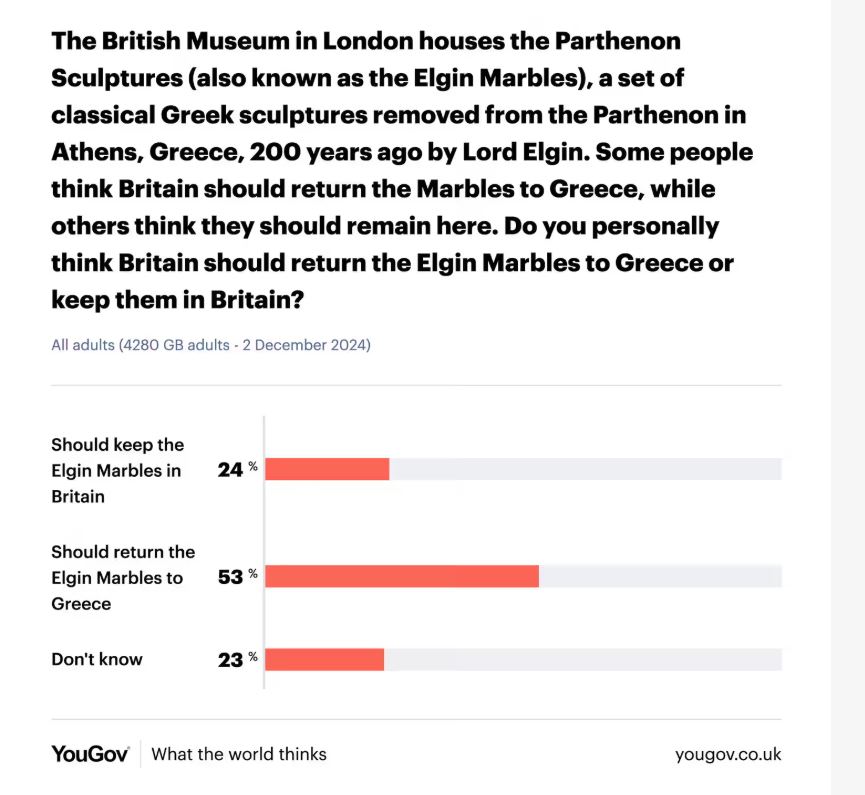Click the 53% red bar
Viewport: 865px width, 795px height.
tap(402, 576)
